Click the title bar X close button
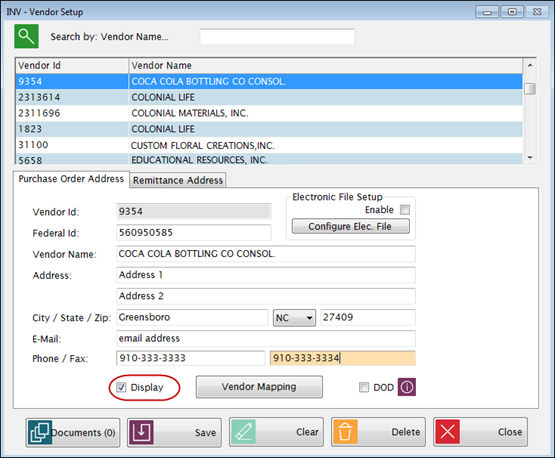Image resolution: width=555 pixels, height=458 pixels. click(537, 12)
